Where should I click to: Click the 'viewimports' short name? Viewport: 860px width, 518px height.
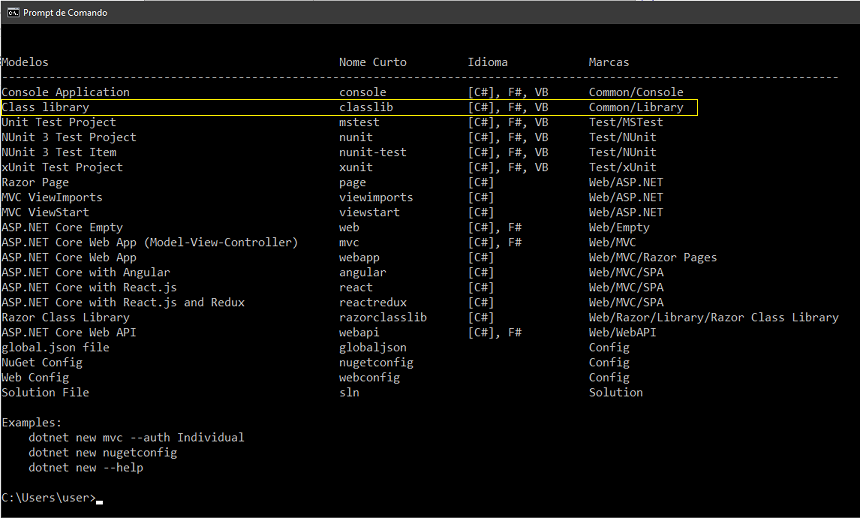click(376, 197)
